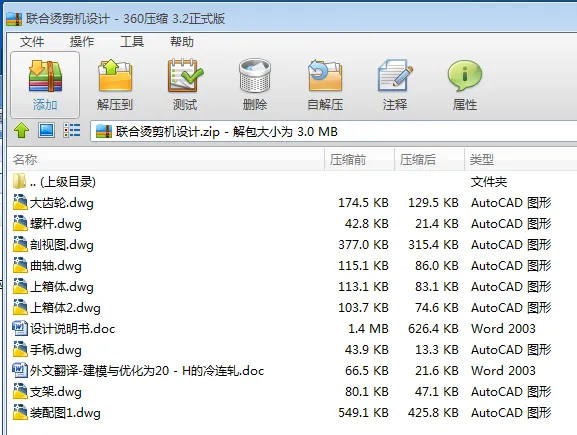Switch to list view mode icon
577x435 pixels.
(x=72, y=130)
